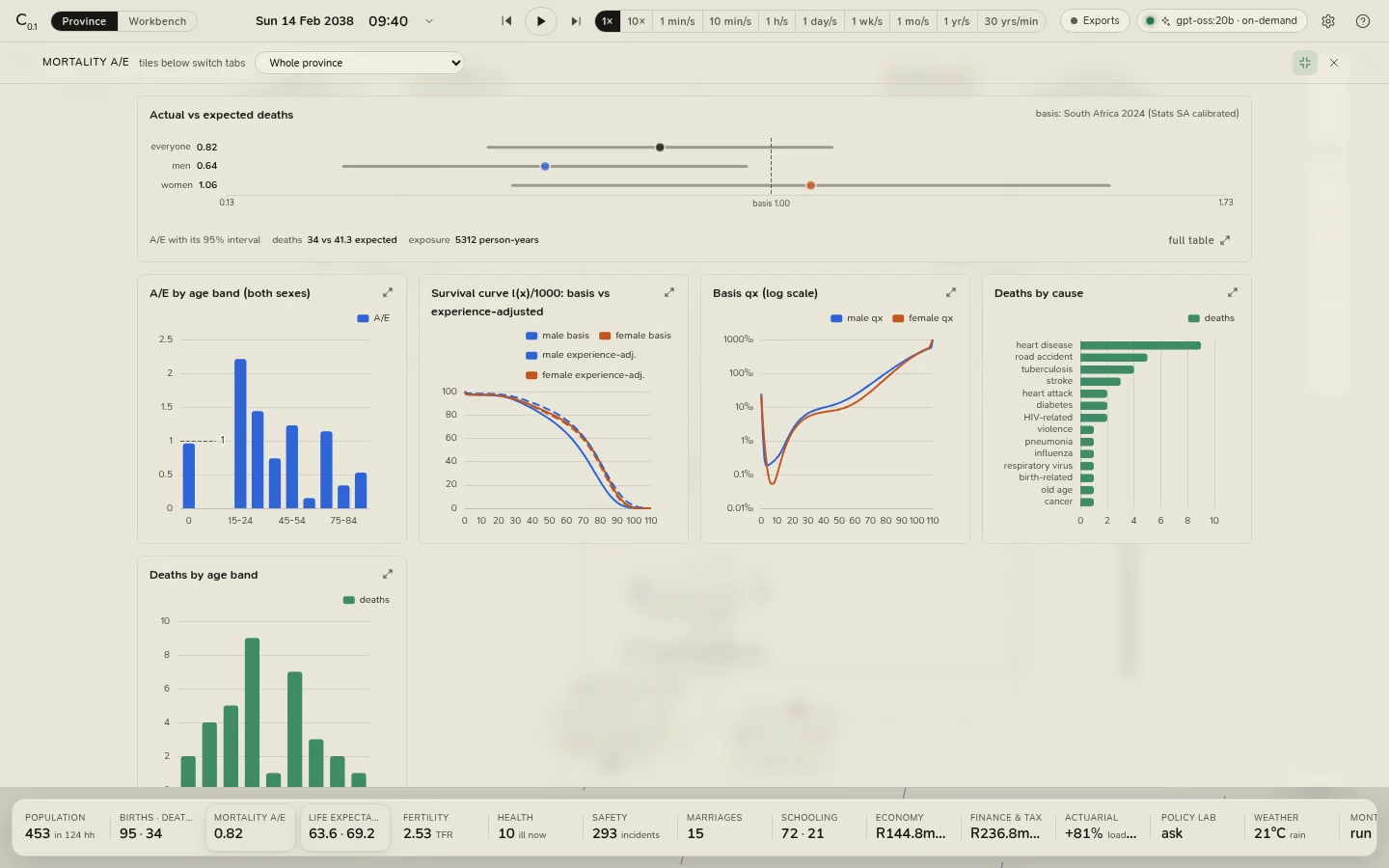The image size is (1389, 868).
Task: Open the Whole province region dropdown
Action: pos(360,63)
